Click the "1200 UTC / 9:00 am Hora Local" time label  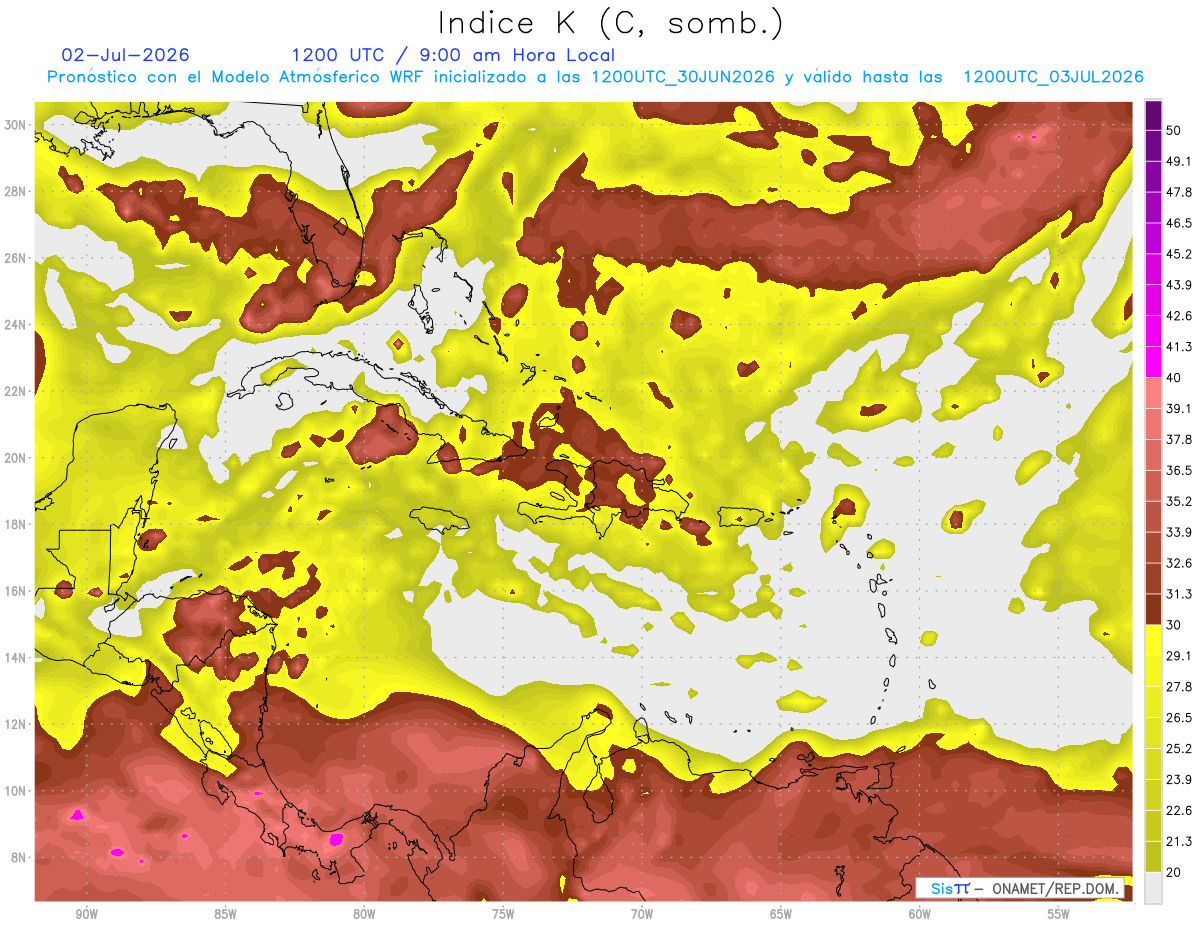coord(453,55)
